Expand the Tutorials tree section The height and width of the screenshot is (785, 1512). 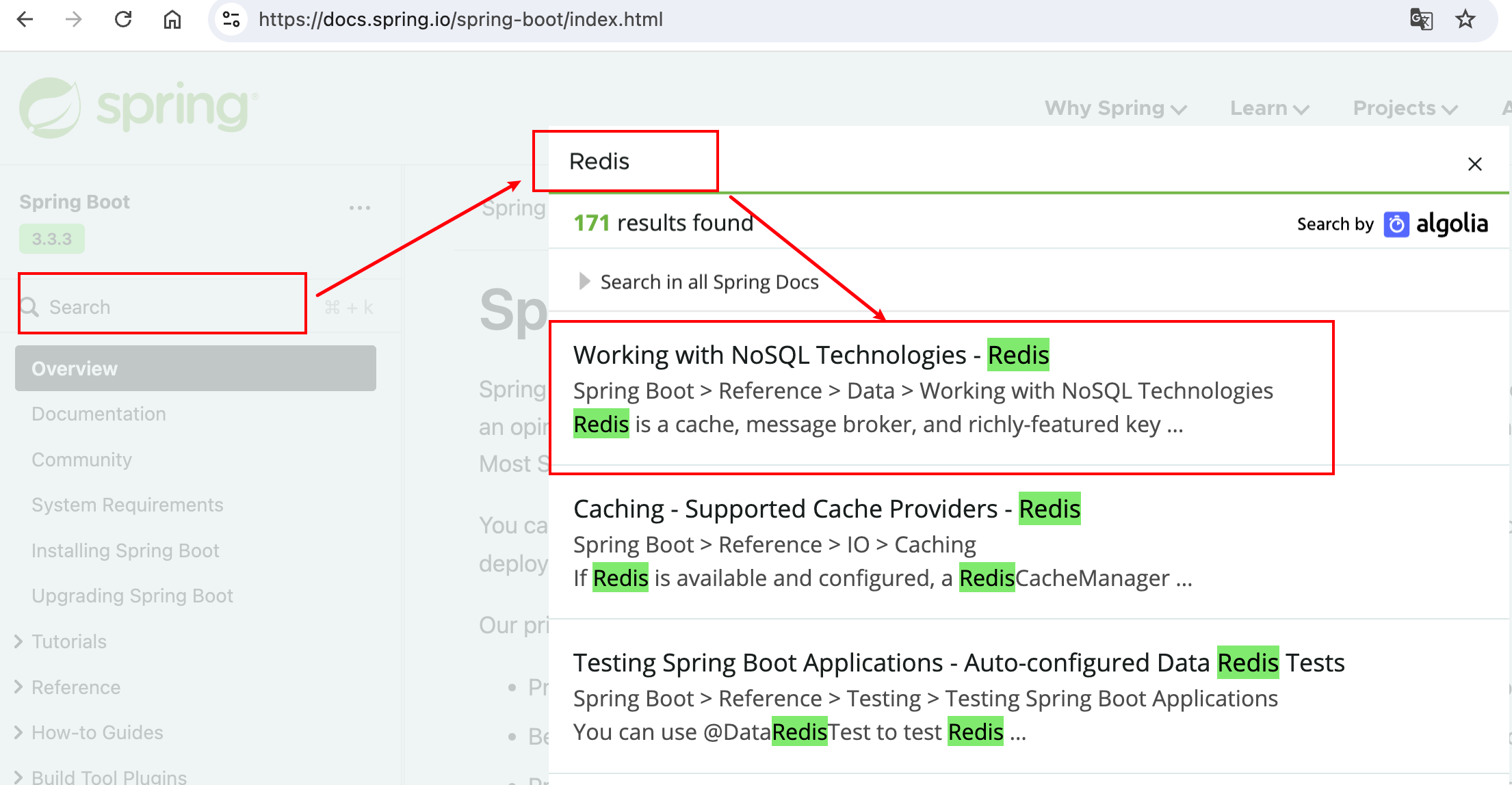[x=18, y=641]
